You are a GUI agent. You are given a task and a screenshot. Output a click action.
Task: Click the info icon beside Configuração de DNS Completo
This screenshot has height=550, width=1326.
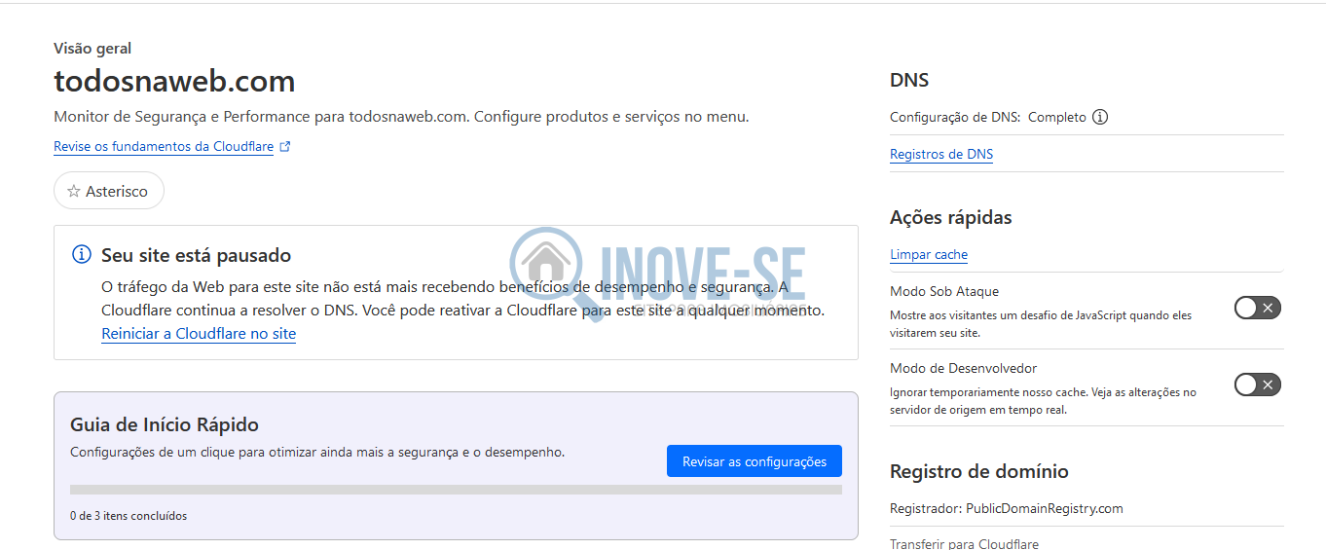click(x=1100, y=117)
